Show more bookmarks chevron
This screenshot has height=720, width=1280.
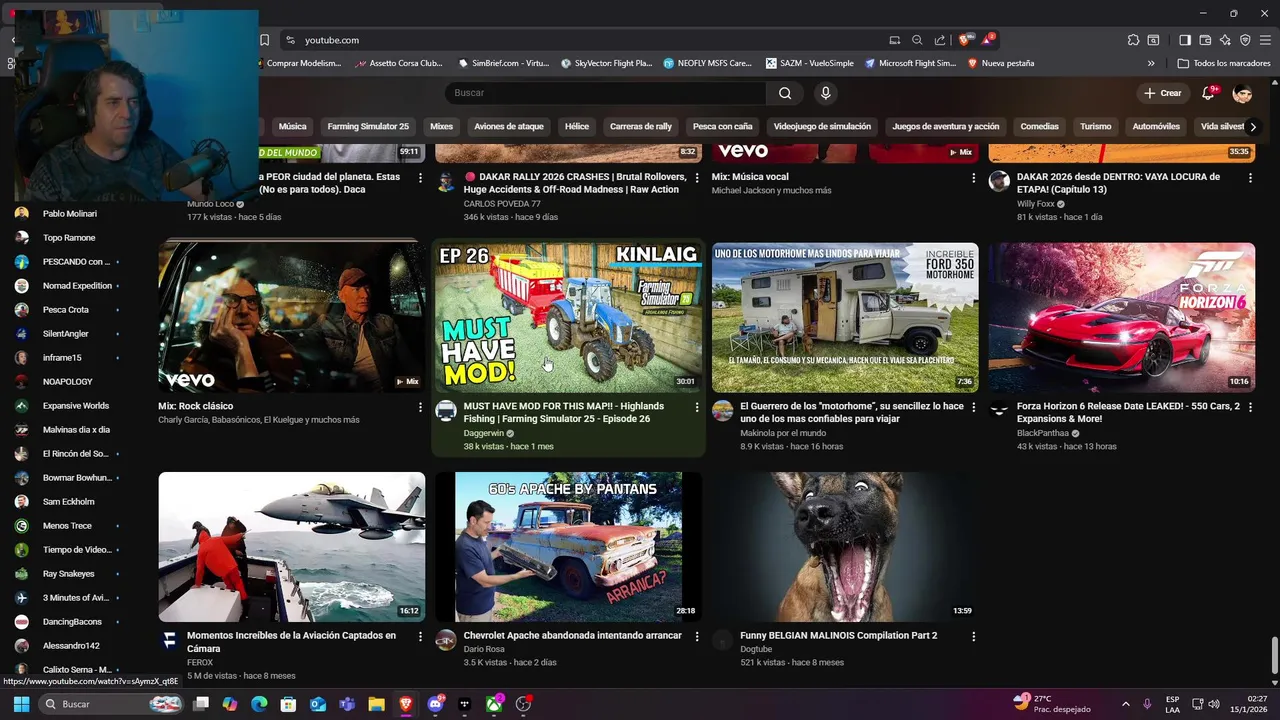[1151, 63]
